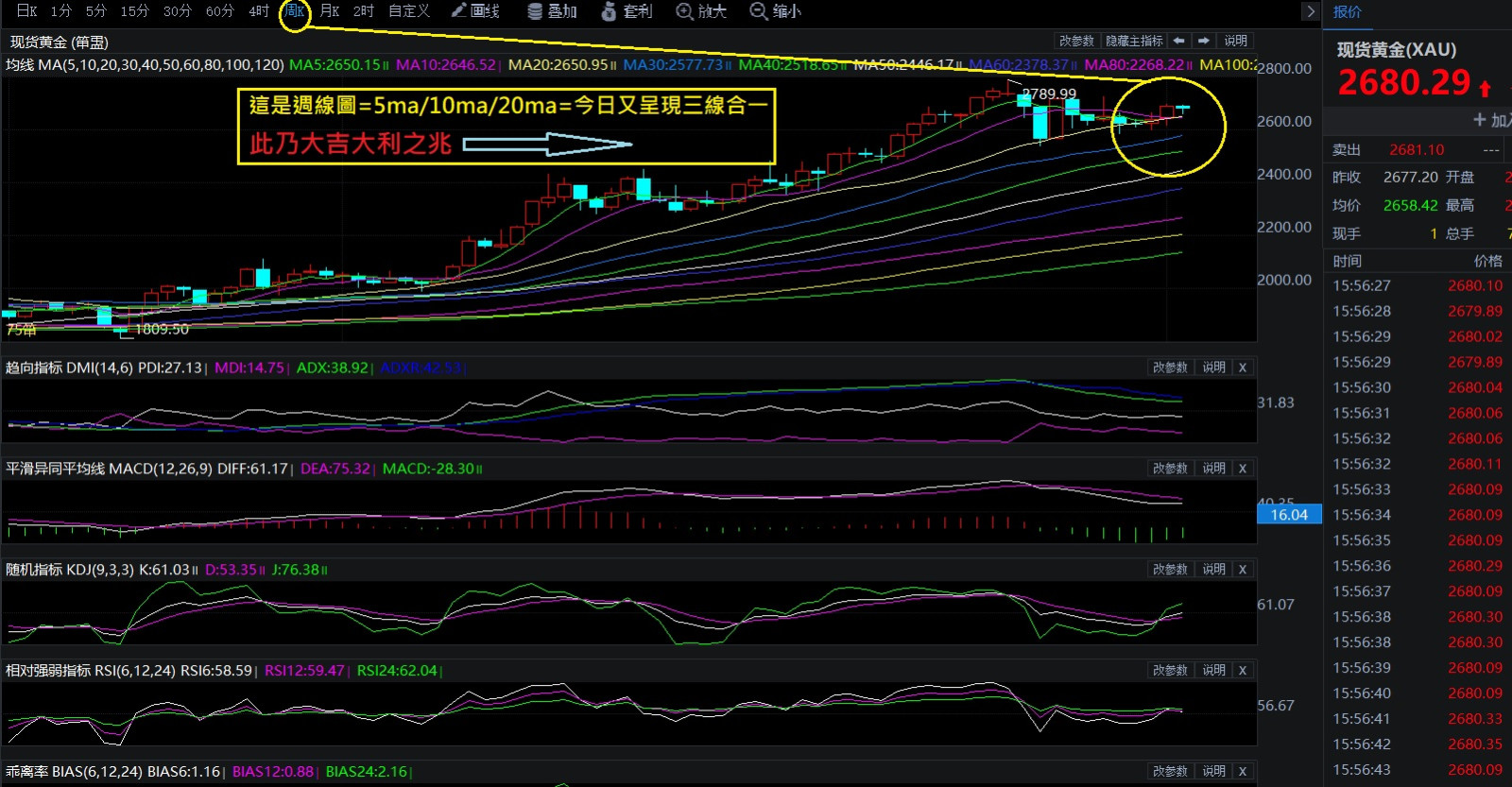Close the RSI indicator panel with X
Image resolution: width=1512 pixels, height=787 pixels.
click(1243, 671)
